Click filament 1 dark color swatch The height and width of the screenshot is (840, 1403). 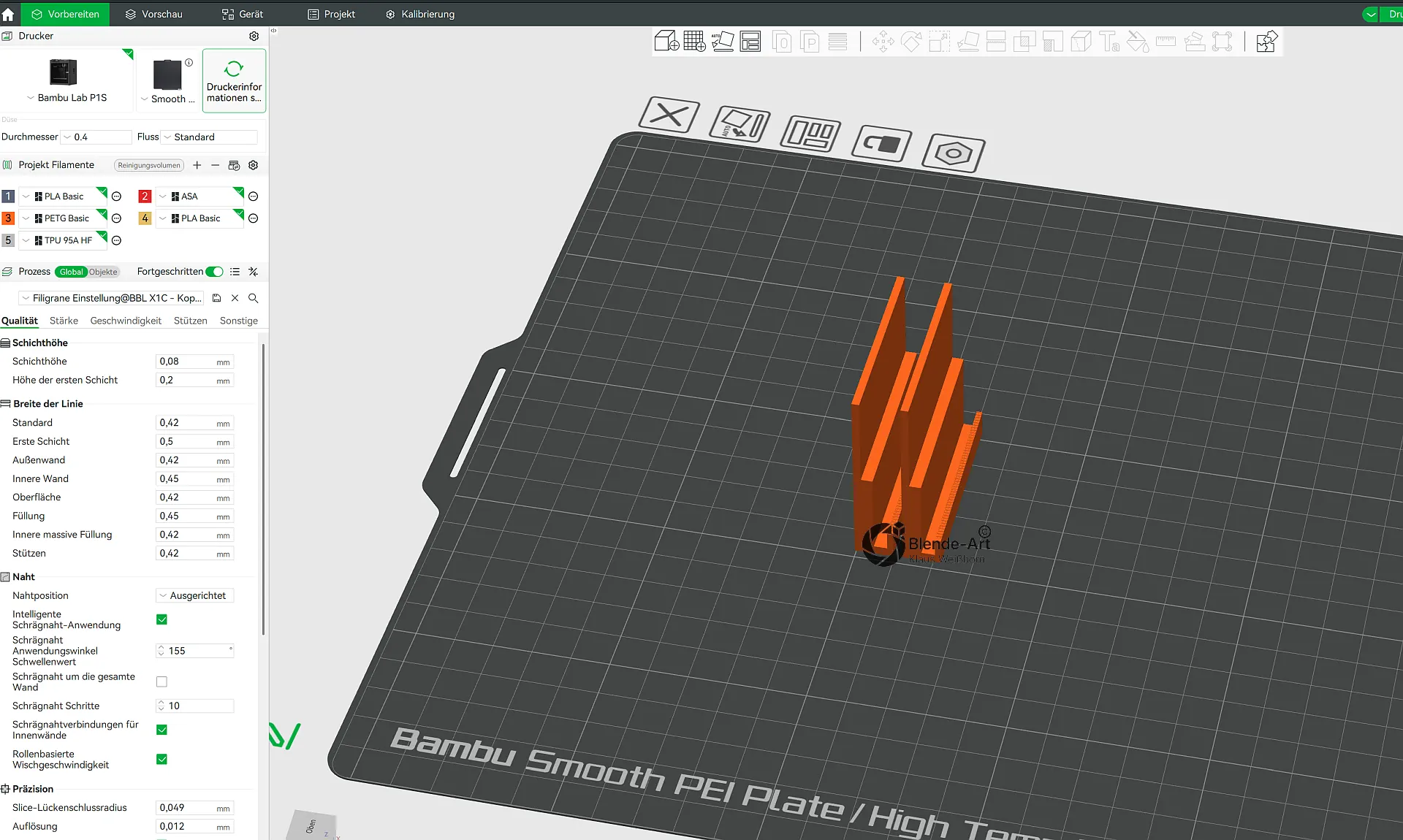coord(8,196)
